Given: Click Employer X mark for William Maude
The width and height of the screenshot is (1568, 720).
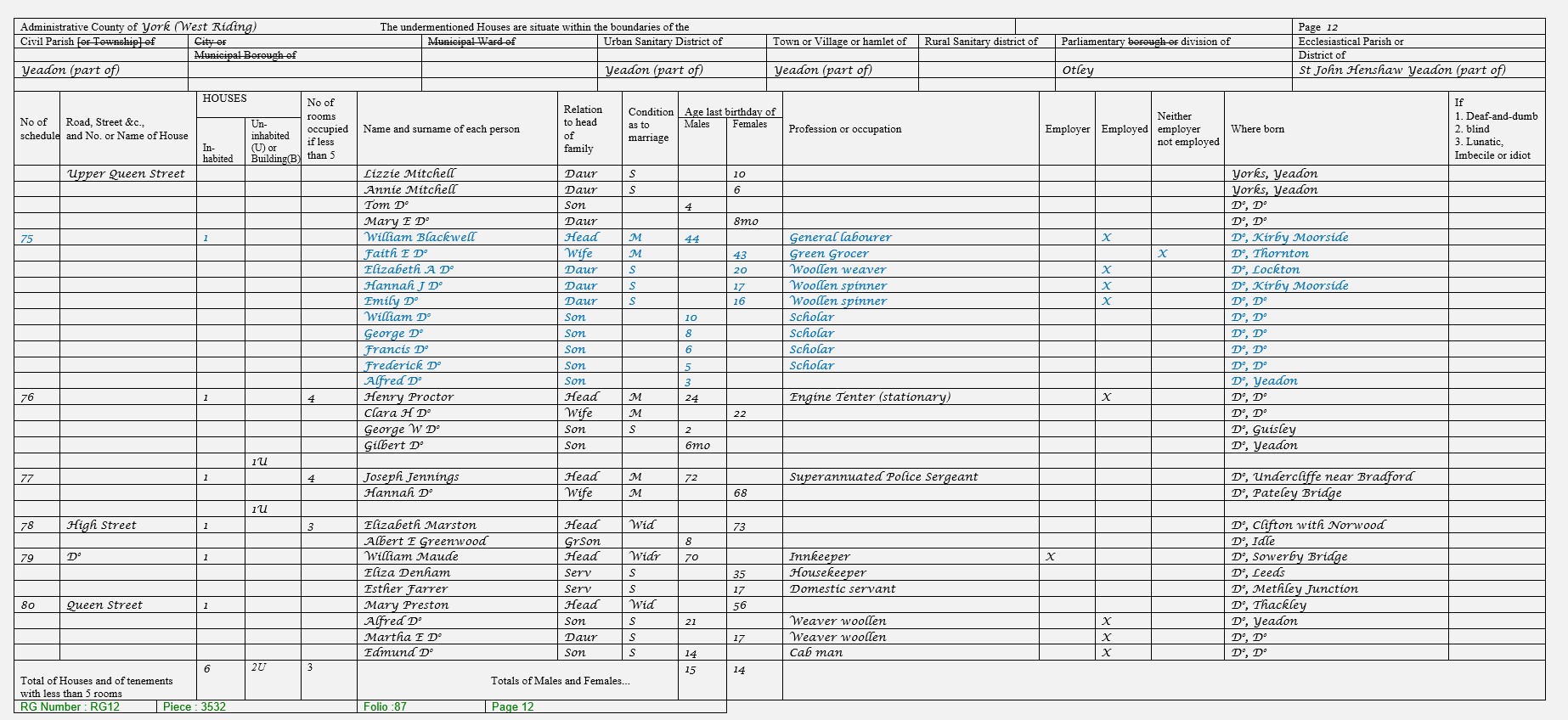Looking at the screenshot, I should tap(1051, 557).
